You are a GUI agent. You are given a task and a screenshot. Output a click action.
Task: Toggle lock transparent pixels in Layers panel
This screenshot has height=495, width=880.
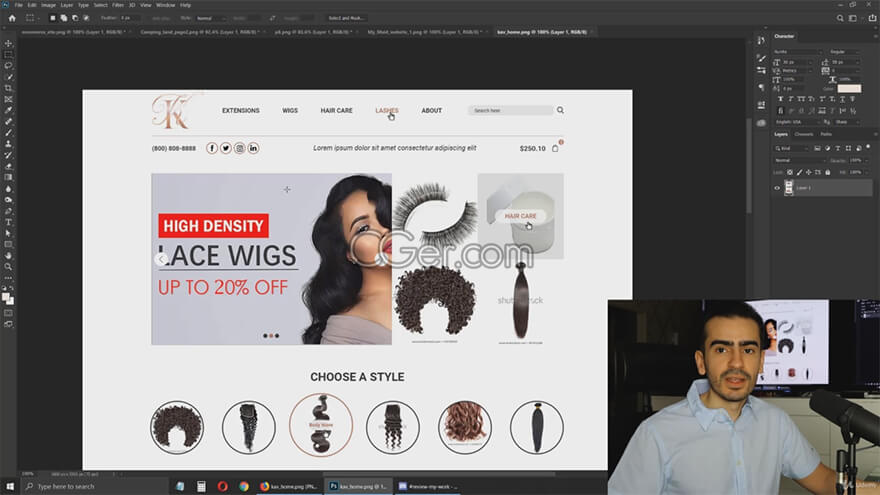[790, 172]
